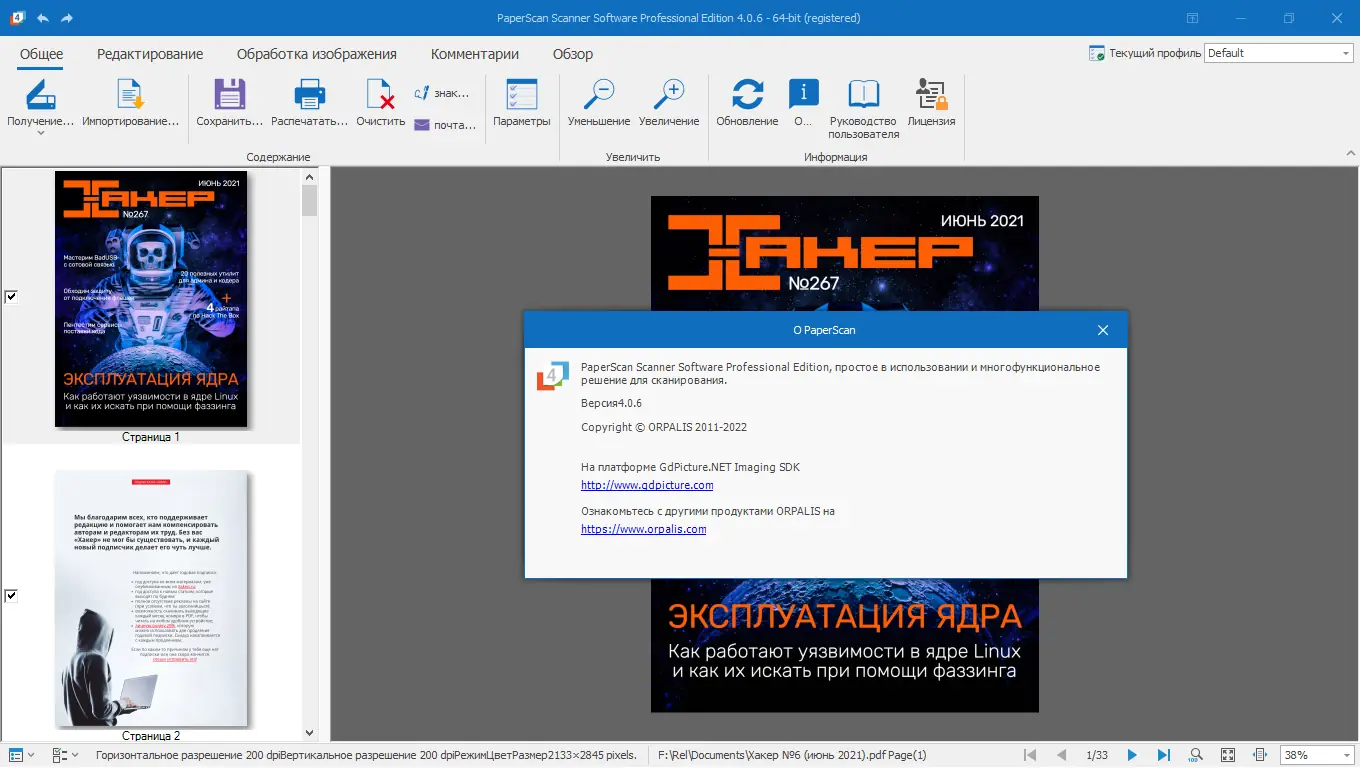This screenshot has width=1360, height=768.
Task: Uncheck the Страница 2 page checkbox
Action: pos(11,595)
